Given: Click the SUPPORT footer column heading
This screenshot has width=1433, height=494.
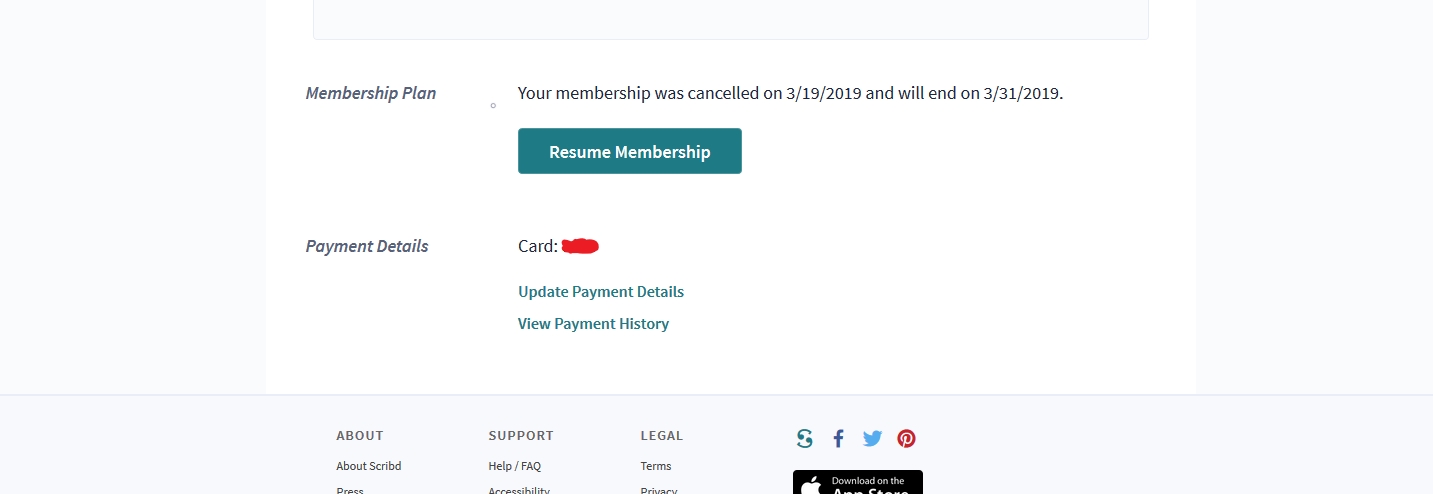Looking at the screenshot, I should pyautogui.click(x=521, y=436).
